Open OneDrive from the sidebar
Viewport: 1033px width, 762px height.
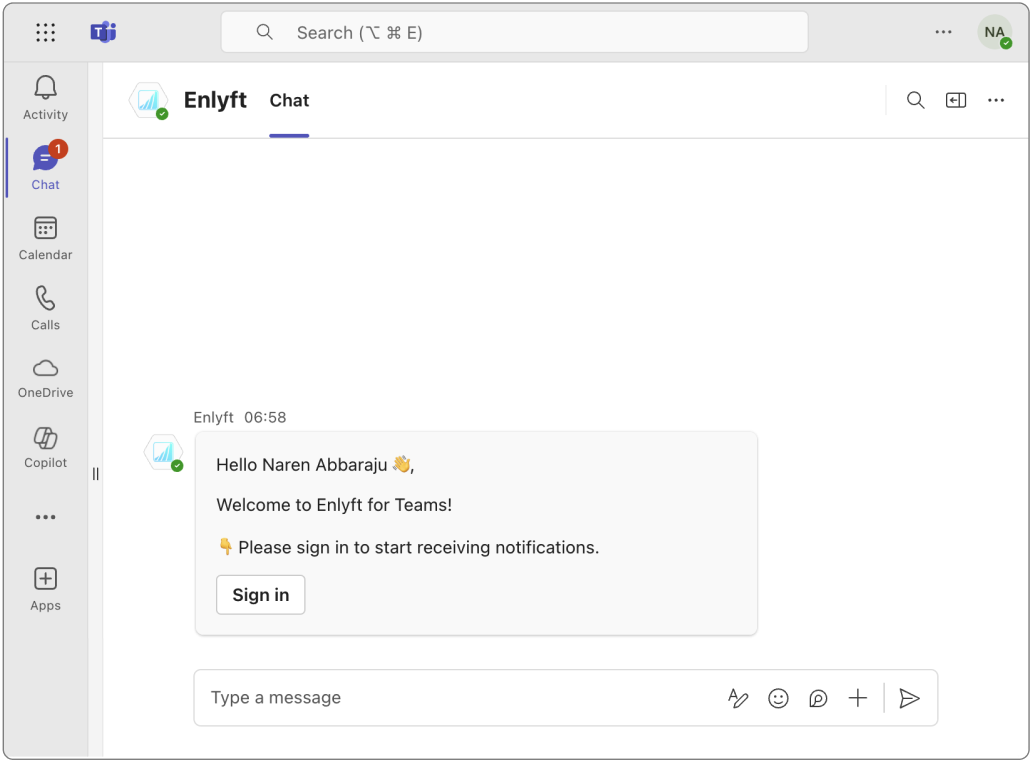pyautogui.click(x=45, y=379)
